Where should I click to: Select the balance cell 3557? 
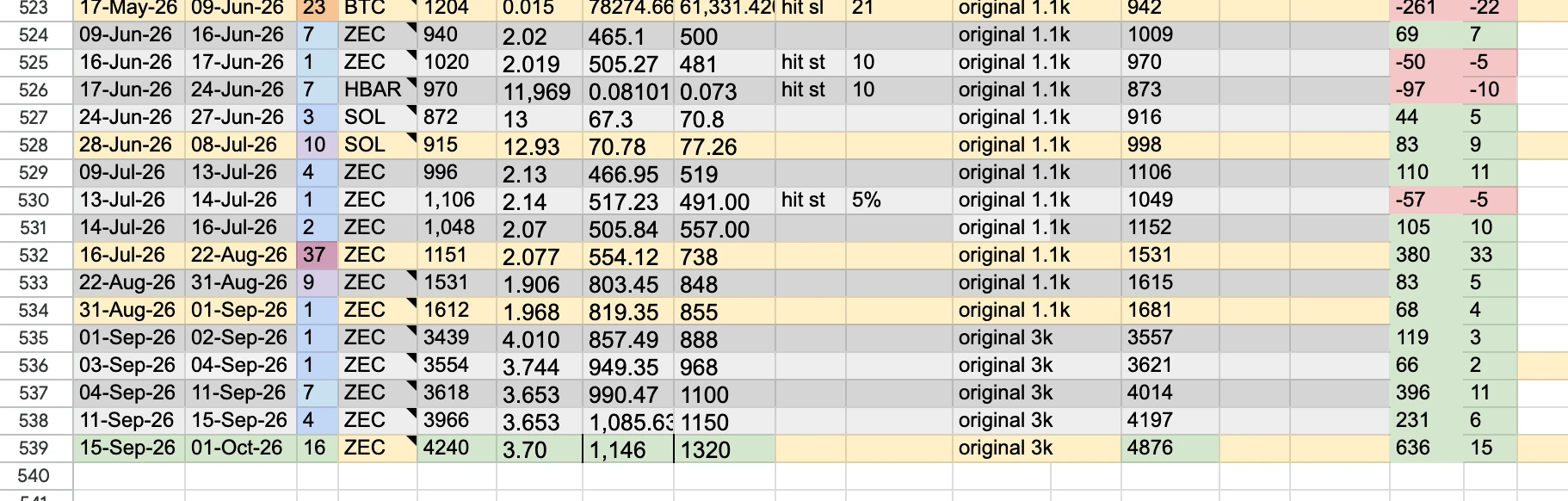[1170, 337]
